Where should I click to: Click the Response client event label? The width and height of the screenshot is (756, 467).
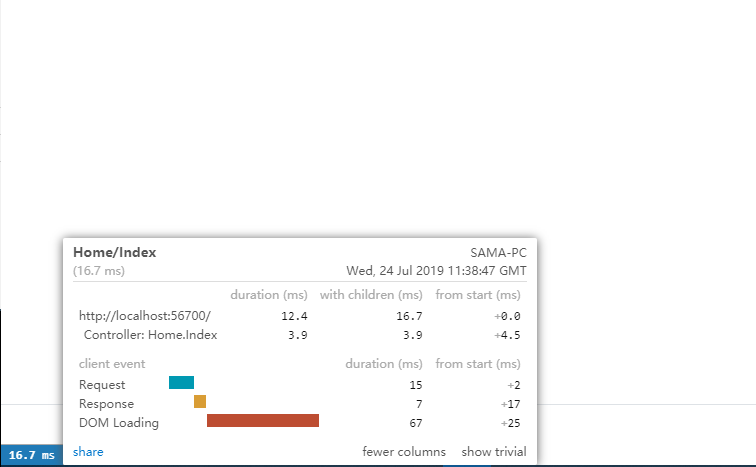click(x=106, y=403)
